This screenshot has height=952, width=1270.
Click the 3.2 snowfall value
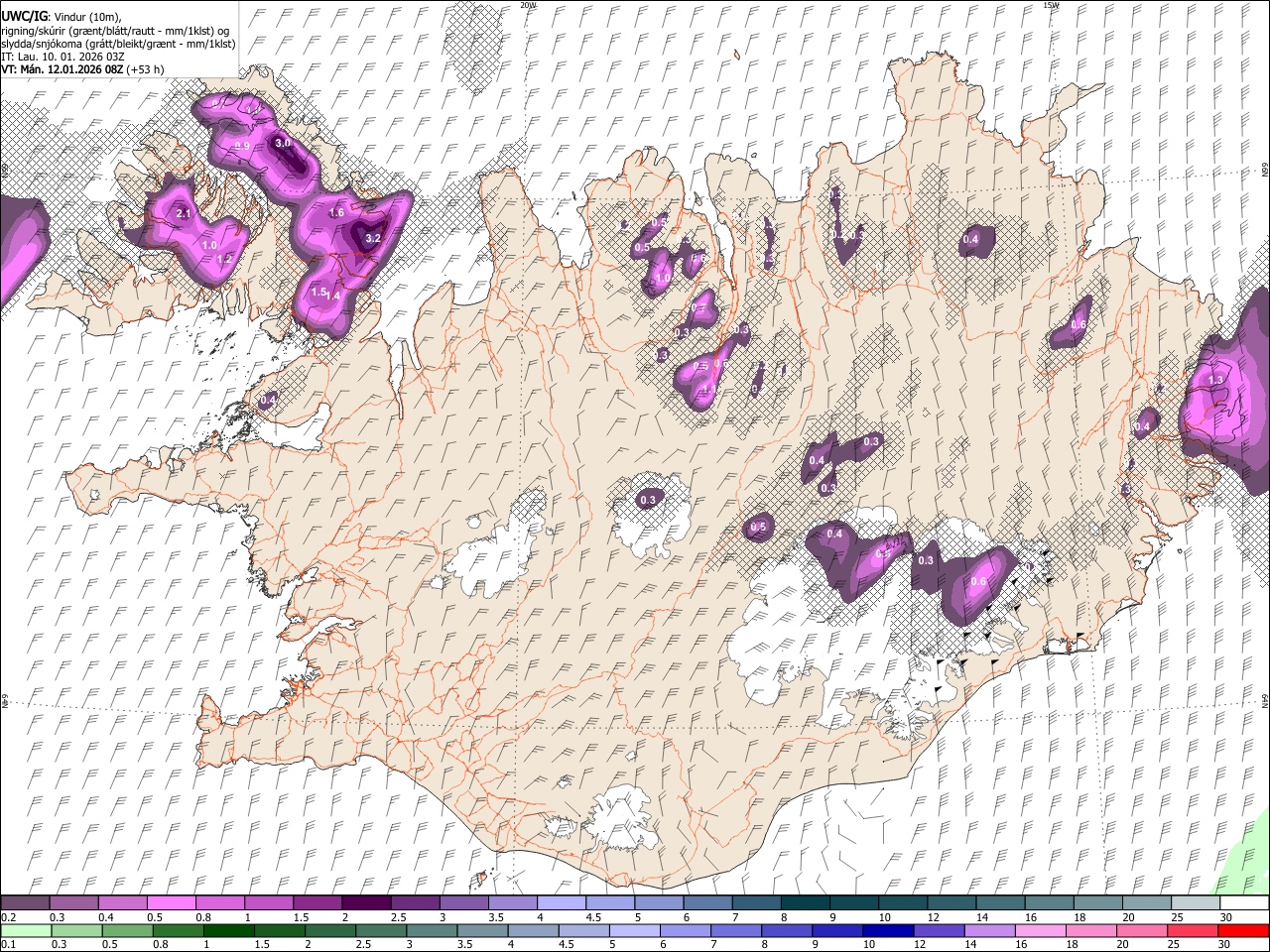click(373, 238)
